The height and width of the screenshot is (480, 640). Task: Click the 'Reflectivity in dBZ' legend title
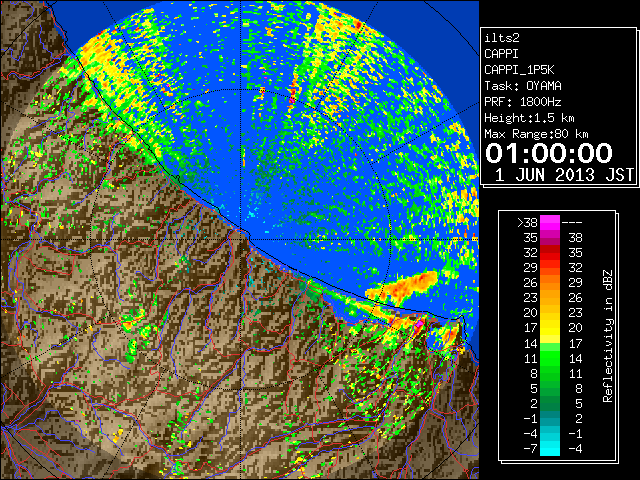(x=607, y=336)
